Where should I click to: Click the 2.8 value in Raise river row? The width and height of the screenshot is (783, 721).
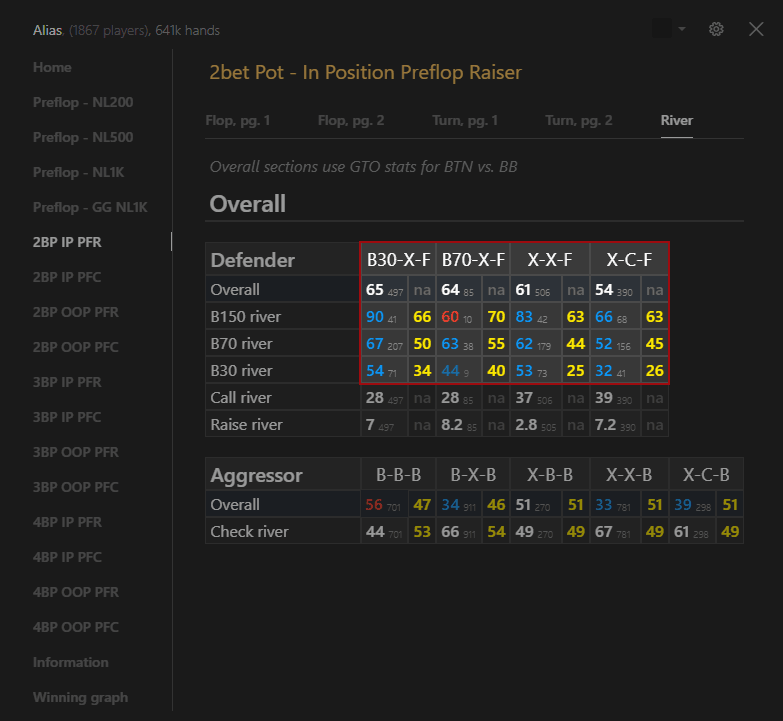(526, 424)
